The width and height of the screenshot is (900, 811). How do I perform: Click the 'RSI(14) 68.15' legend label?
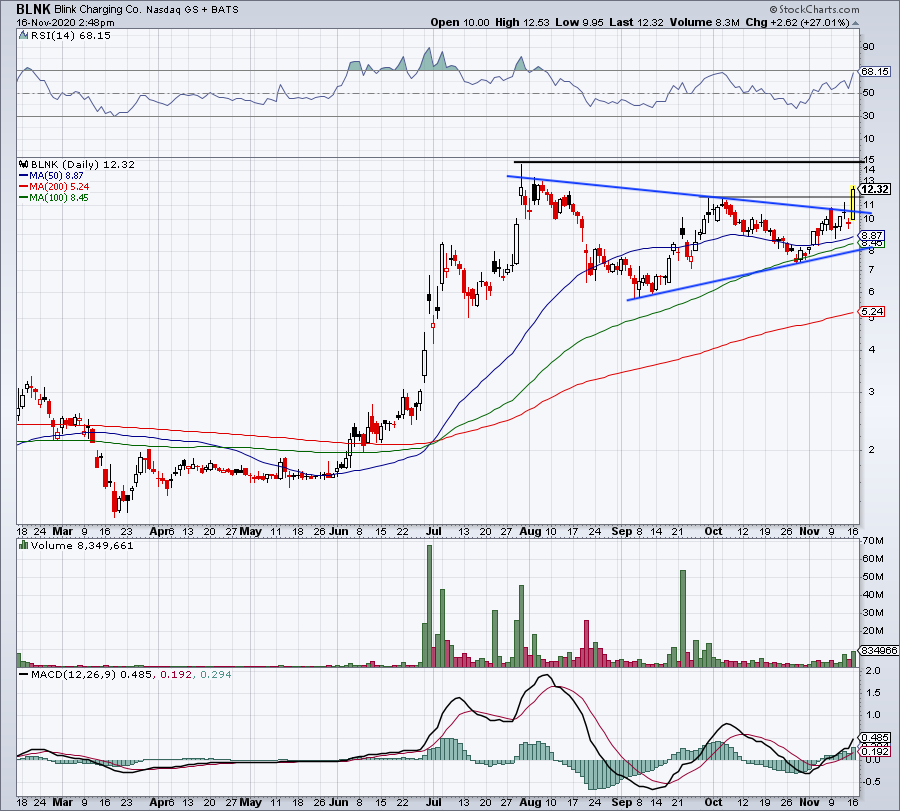pyautogui.click(x=71, y=36)
